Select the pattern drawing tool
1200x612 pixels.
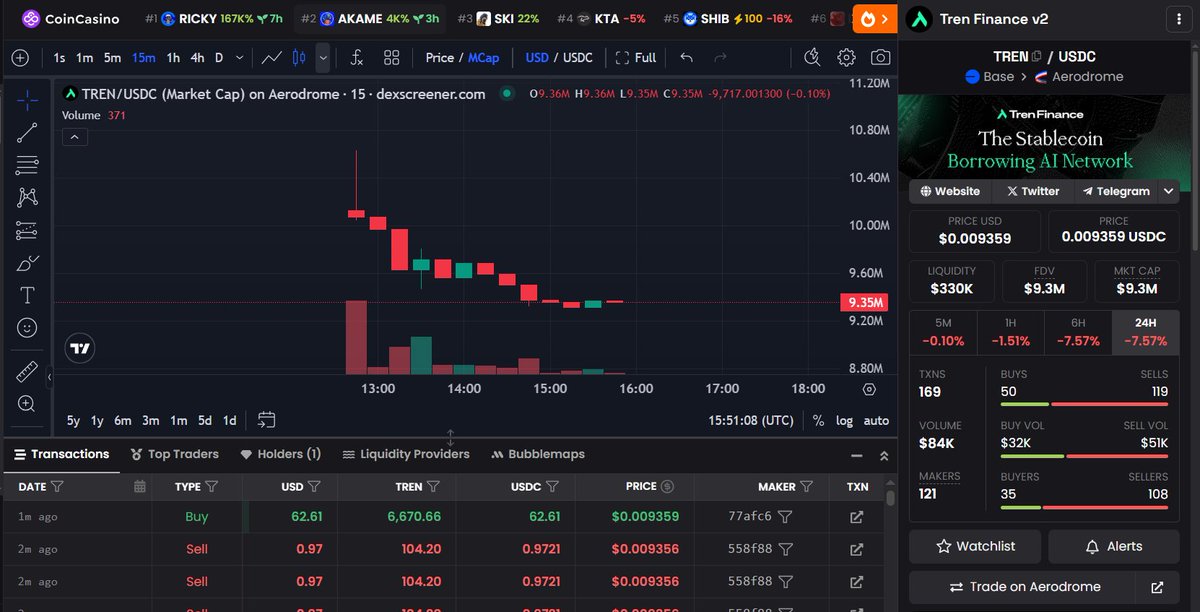(27, 198)
